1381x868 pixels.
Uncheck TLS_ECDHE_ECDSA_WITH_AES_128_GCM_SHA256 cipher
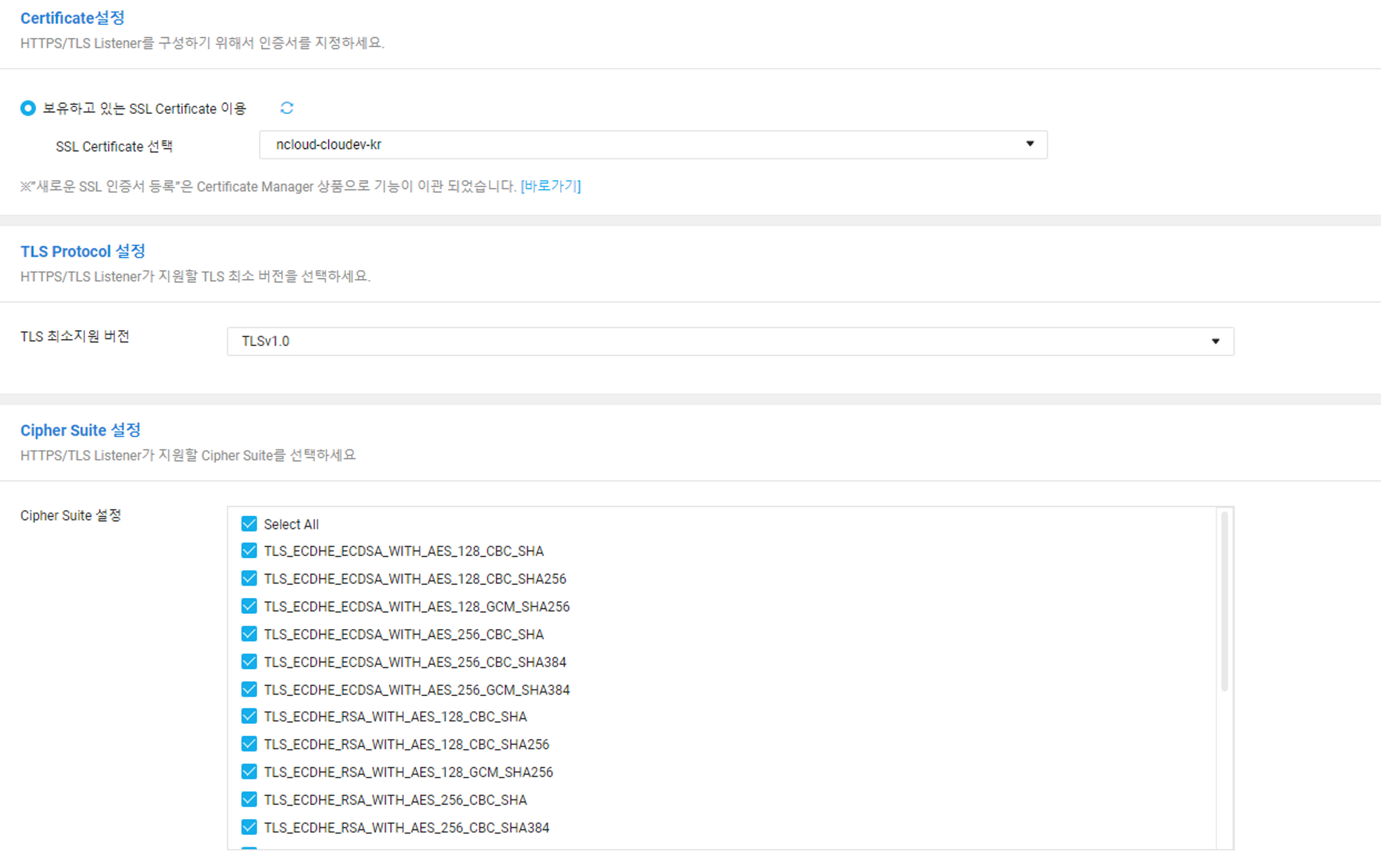coord(249,606)
